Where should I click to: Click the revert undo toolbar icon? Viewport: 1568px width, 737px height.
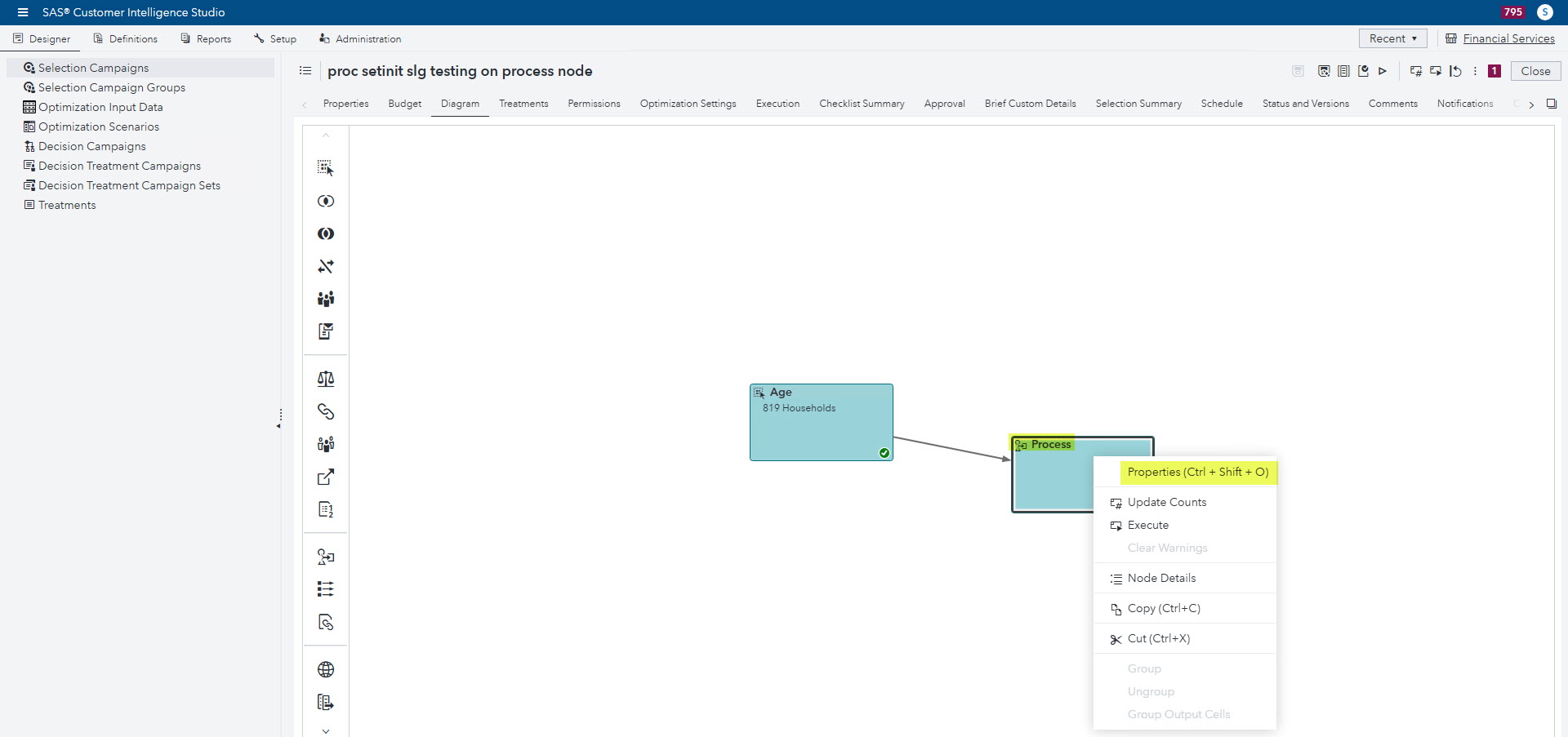[x=1455, y=71]
